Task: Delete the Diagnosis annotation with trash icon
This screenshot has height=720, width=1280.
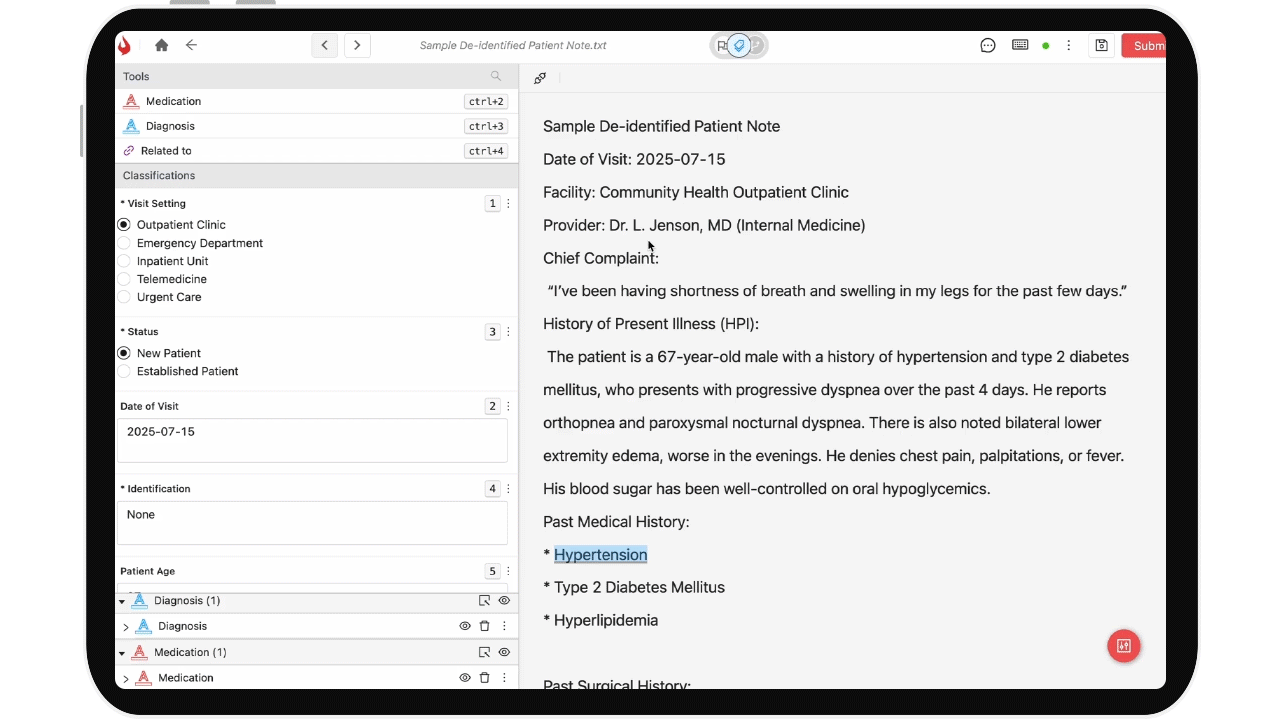Action: point(485,626)
